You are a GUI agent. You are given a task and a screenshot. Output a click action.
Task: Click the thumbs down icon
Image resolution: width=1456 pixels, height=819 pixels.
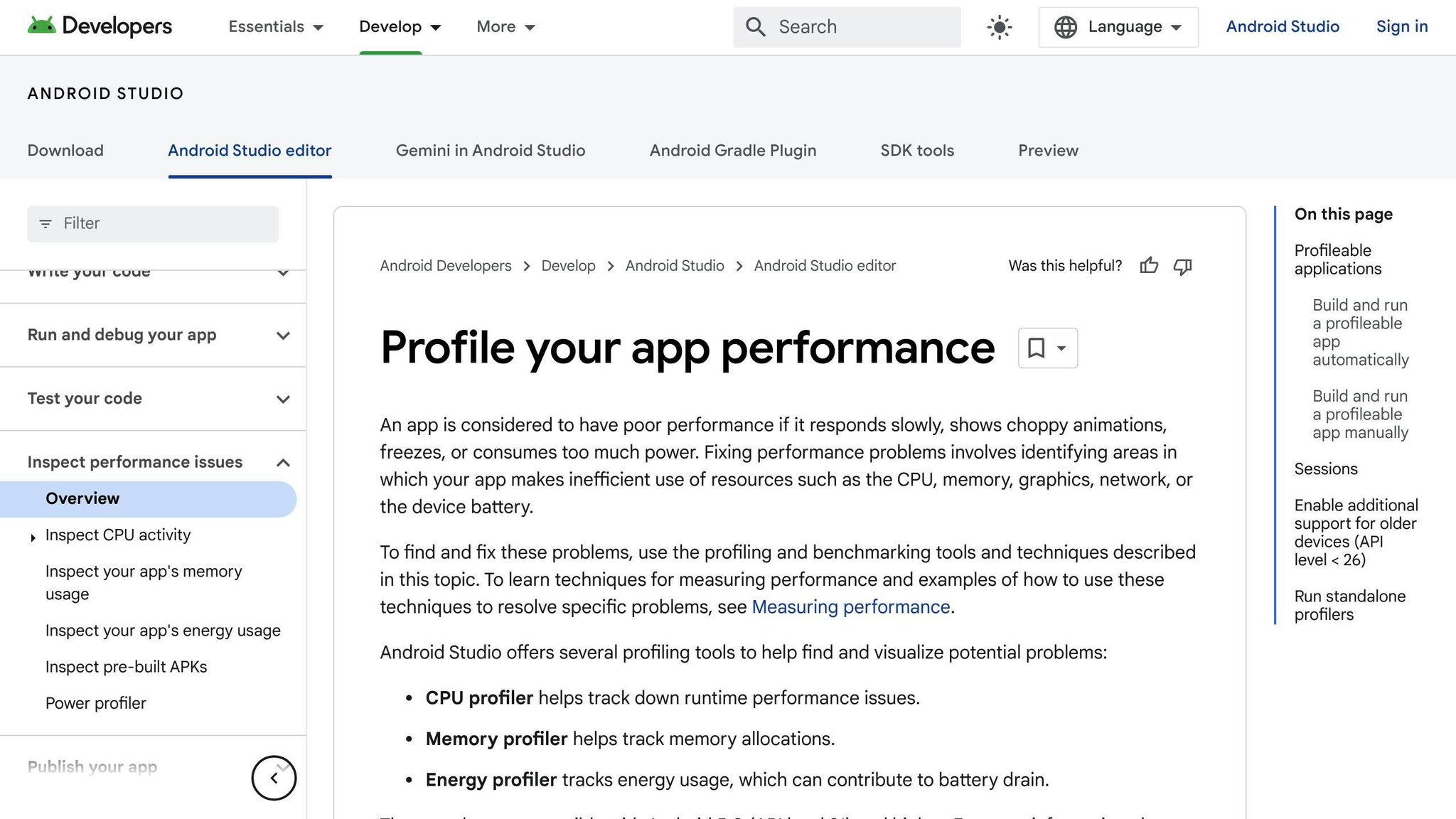(x=1182, y=266)
